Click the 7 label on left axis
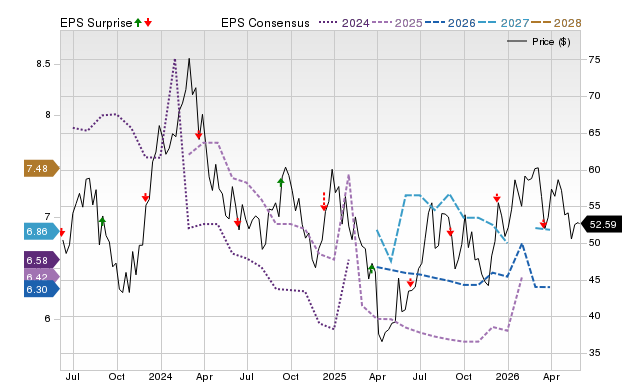Image resolution: width=640 pixels, height=382 pixels. click(48, 217)
